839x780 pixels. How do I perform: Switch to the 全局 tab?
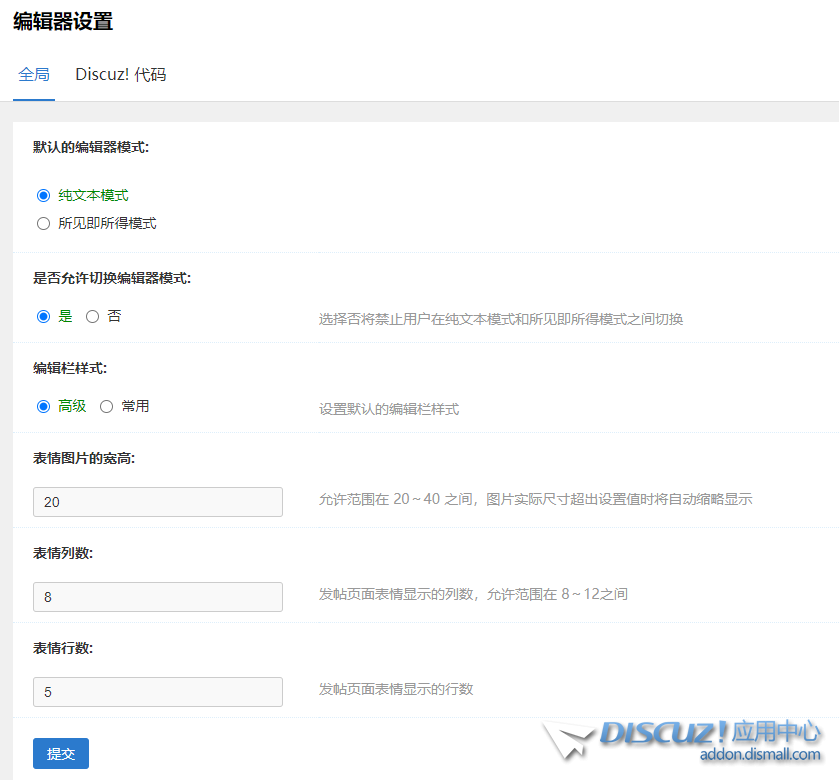34,73
